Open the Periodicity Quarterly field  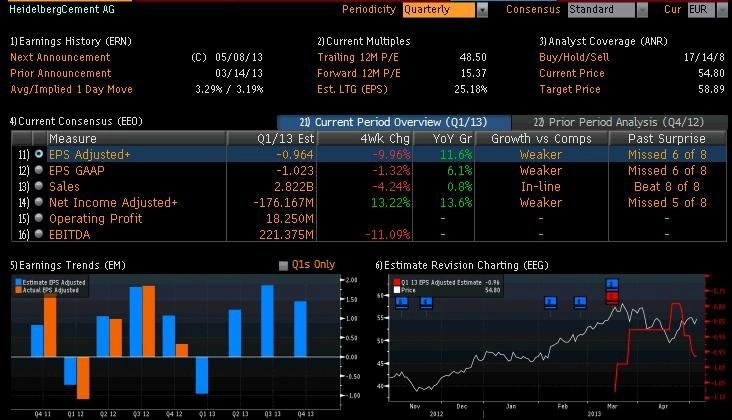[x=439, y=10]
